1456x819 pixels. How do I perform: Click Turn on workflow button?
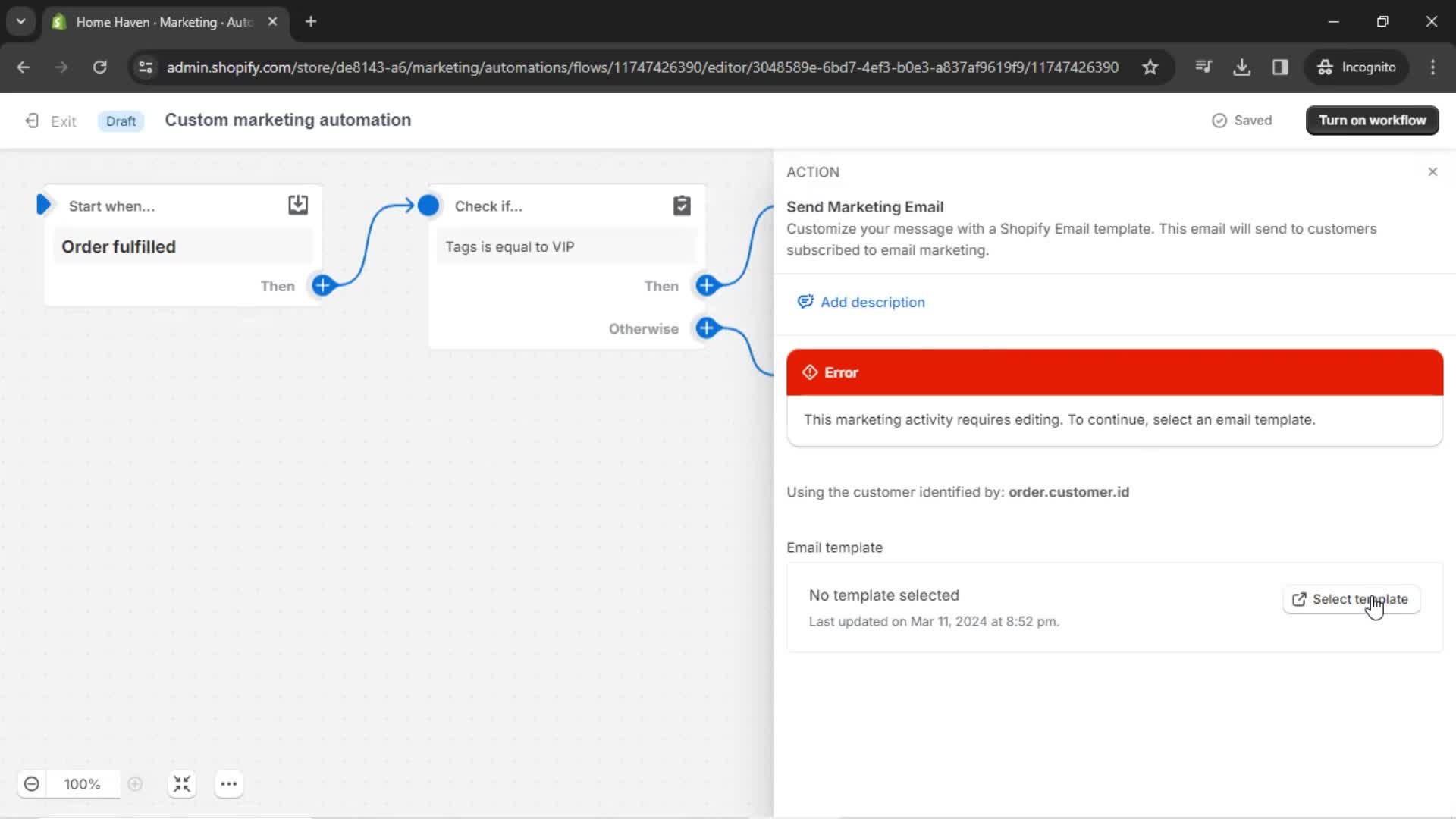[x=1373, y=120]
